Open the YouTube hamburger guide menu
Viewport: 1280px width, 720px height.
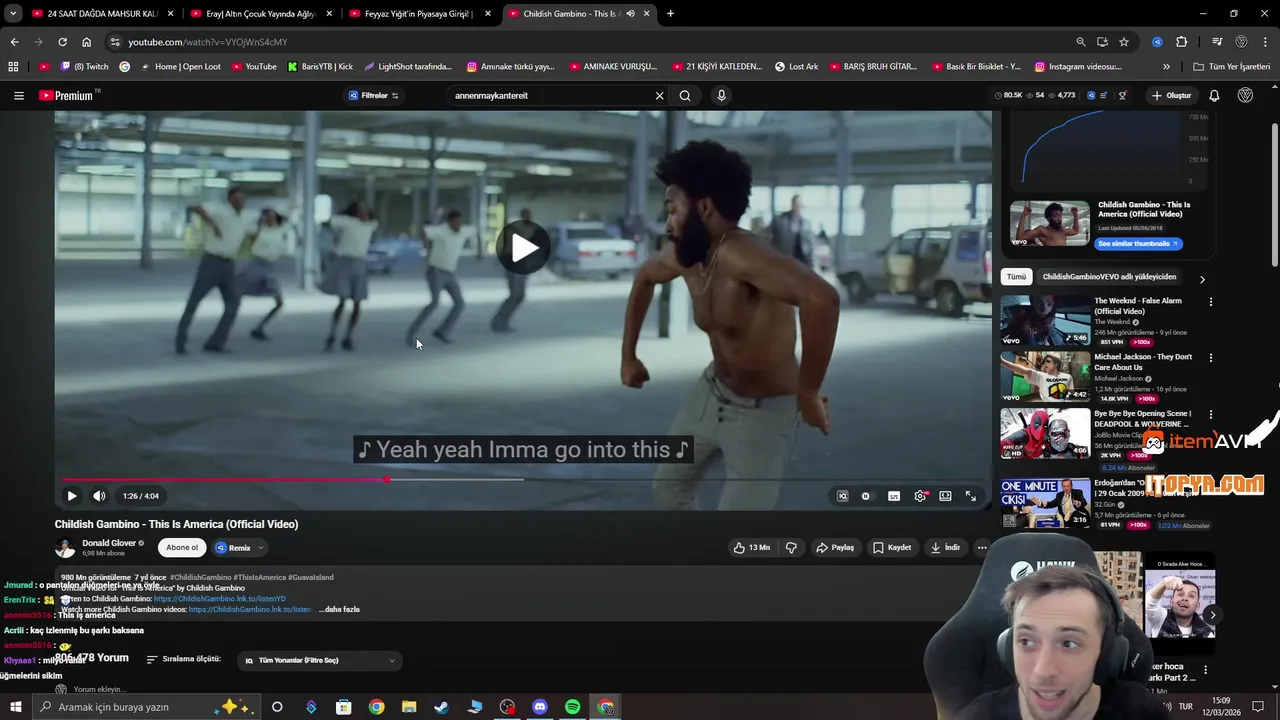pos(19,96)
